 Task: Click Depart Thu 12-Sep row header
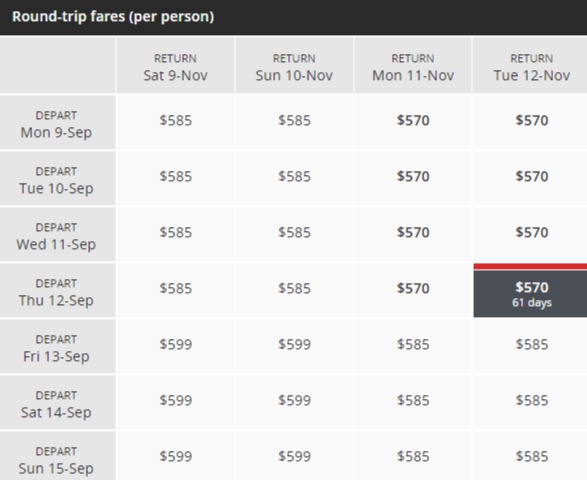[57, 291]
